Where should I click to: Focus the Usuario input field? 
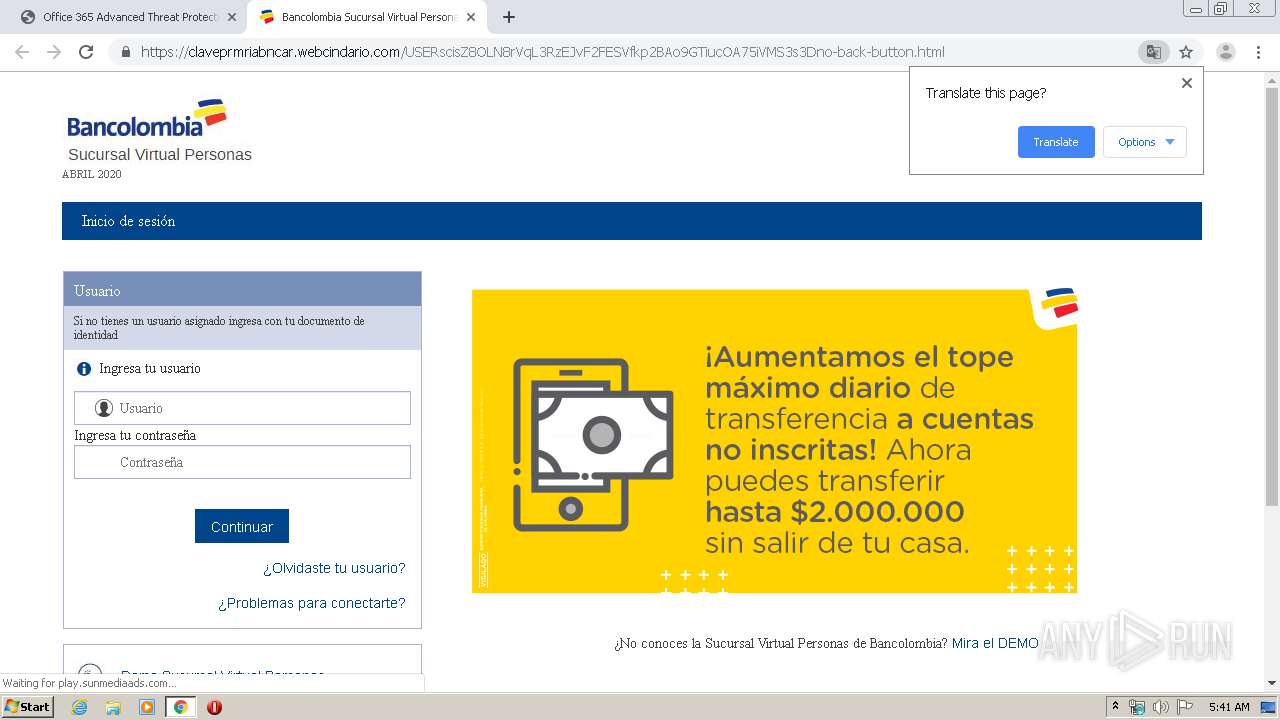point(242,408)
